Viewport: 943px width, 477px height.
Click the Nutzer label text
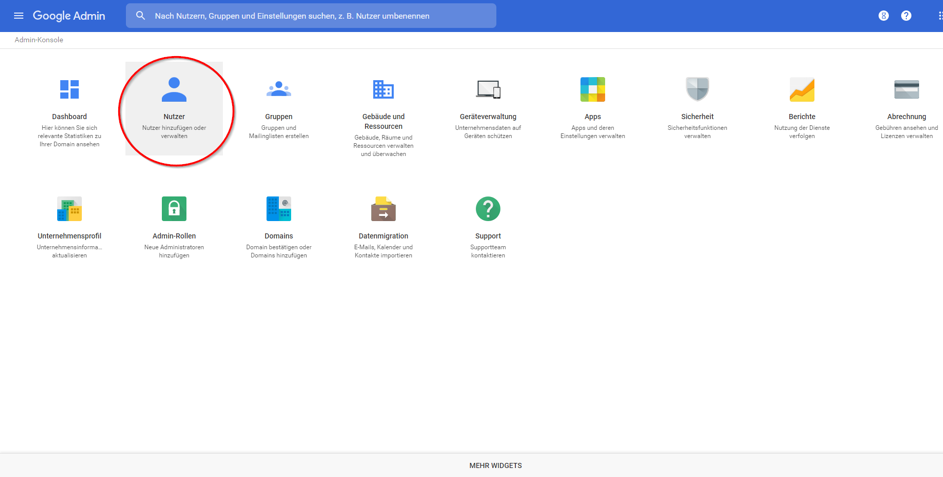174,117
